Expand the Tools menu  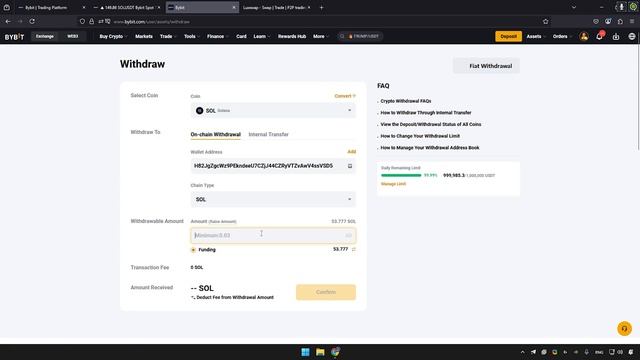point(192,36)
